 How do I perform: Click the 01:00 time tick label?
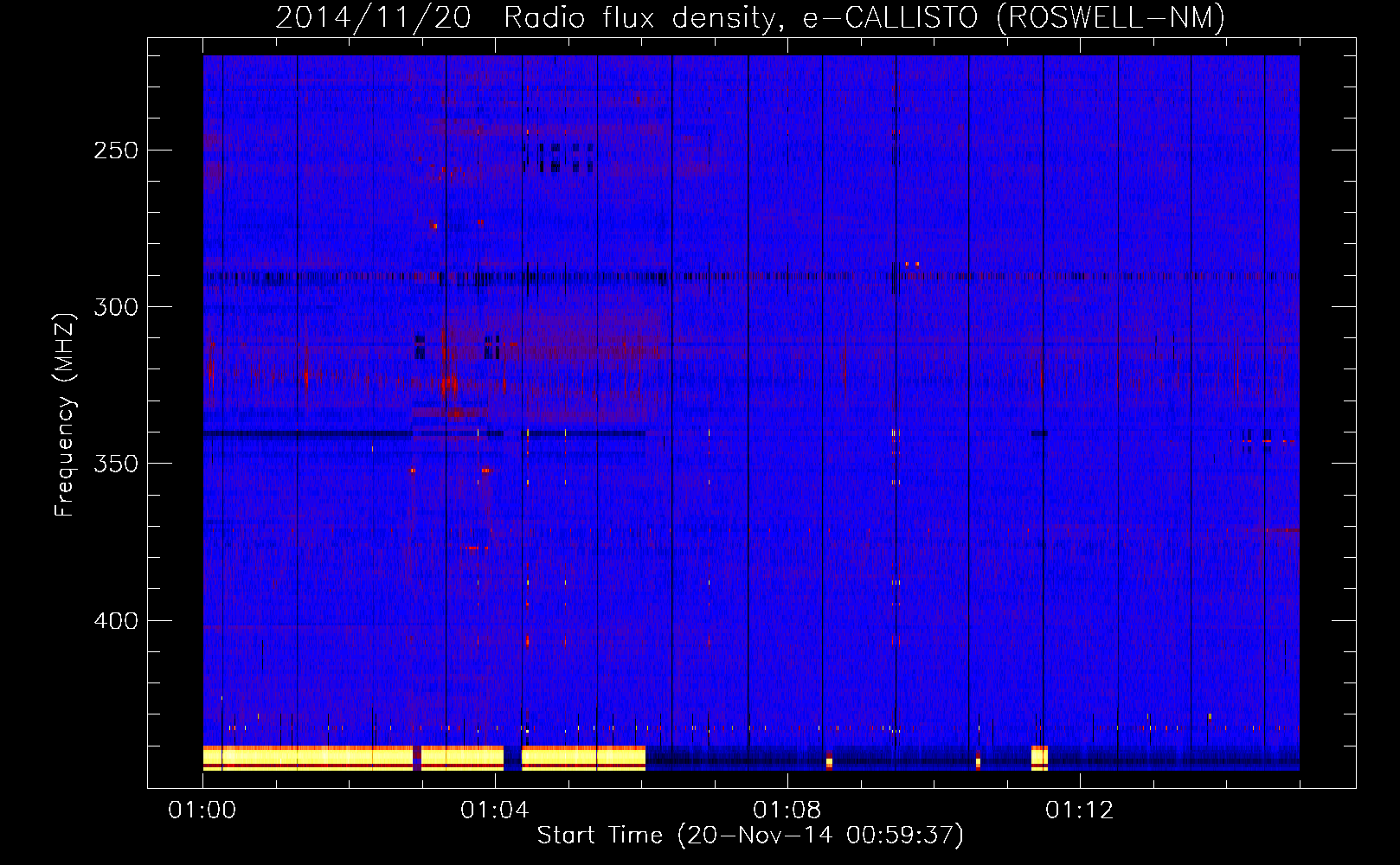tap(202, 811)
